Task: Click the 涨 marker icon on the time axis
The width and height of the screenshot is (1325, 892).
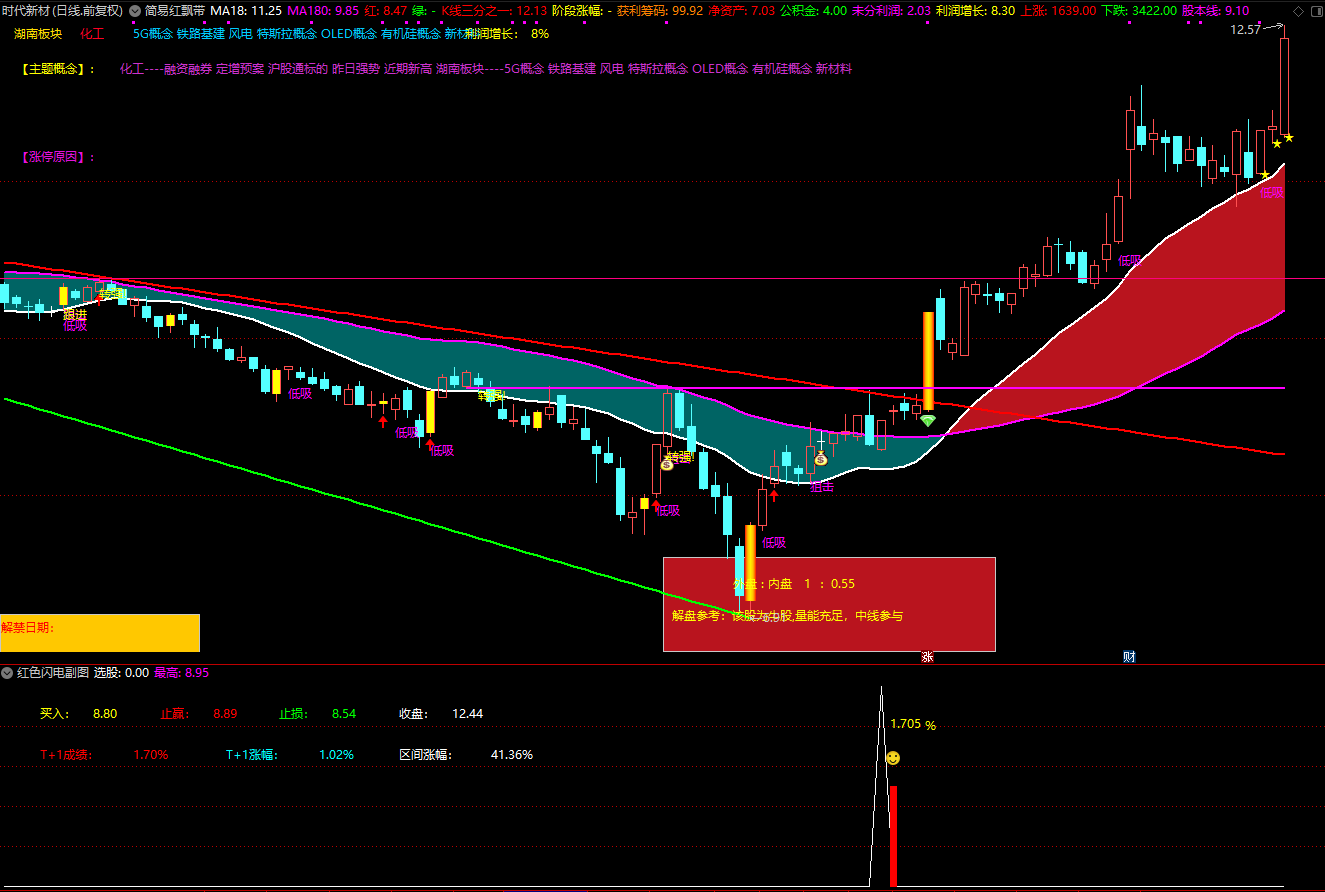Action: 927,657
